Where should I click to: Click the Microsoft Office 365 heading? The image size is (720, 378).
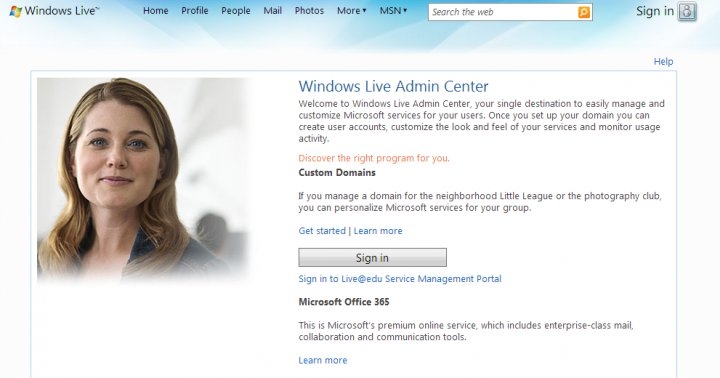[344, 302]
